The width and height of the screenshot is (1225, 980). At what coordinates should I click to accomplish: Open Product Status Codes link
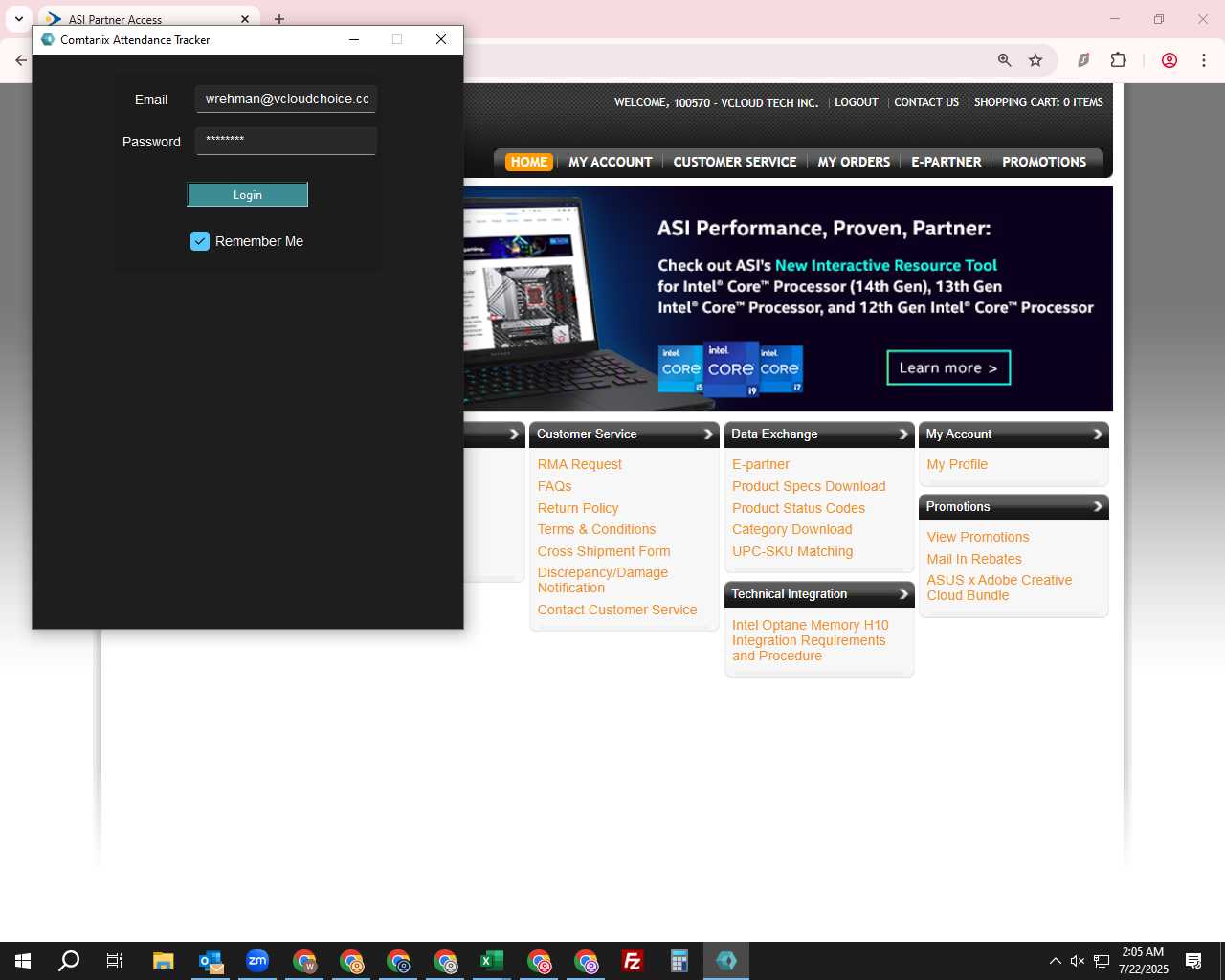point(798,508)
